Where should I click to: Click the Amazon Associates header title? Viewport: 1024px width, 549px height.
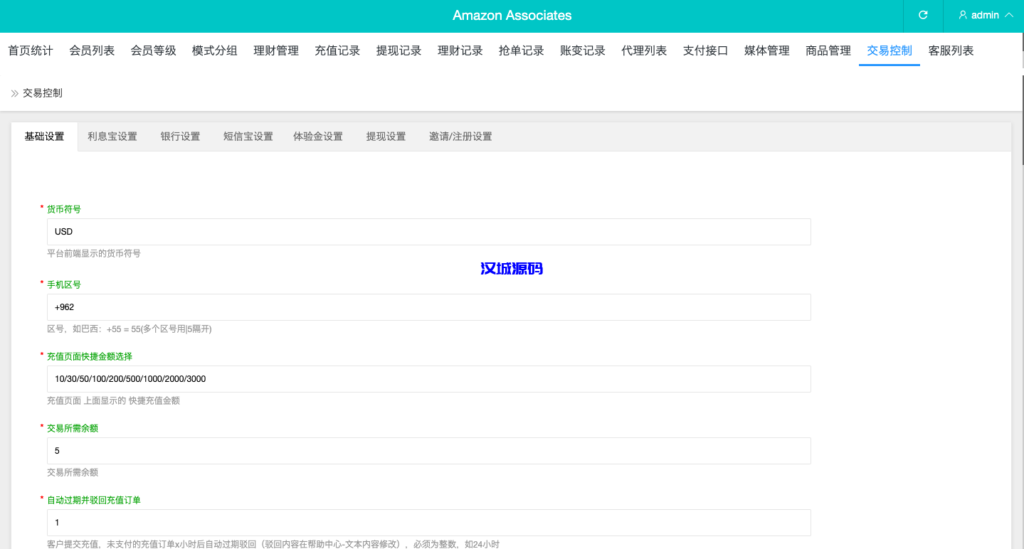coord(512,15)
